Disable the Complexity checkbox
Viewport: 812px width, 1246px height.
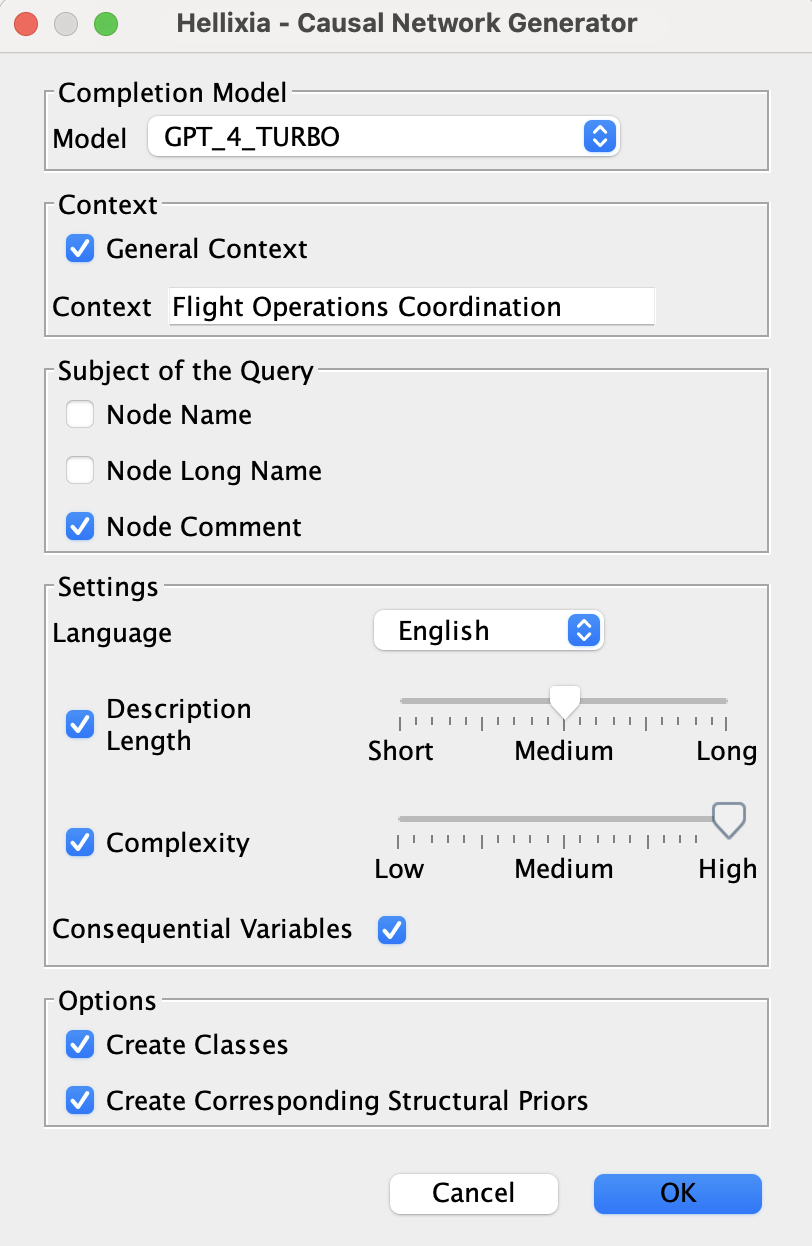click(80, 842)
